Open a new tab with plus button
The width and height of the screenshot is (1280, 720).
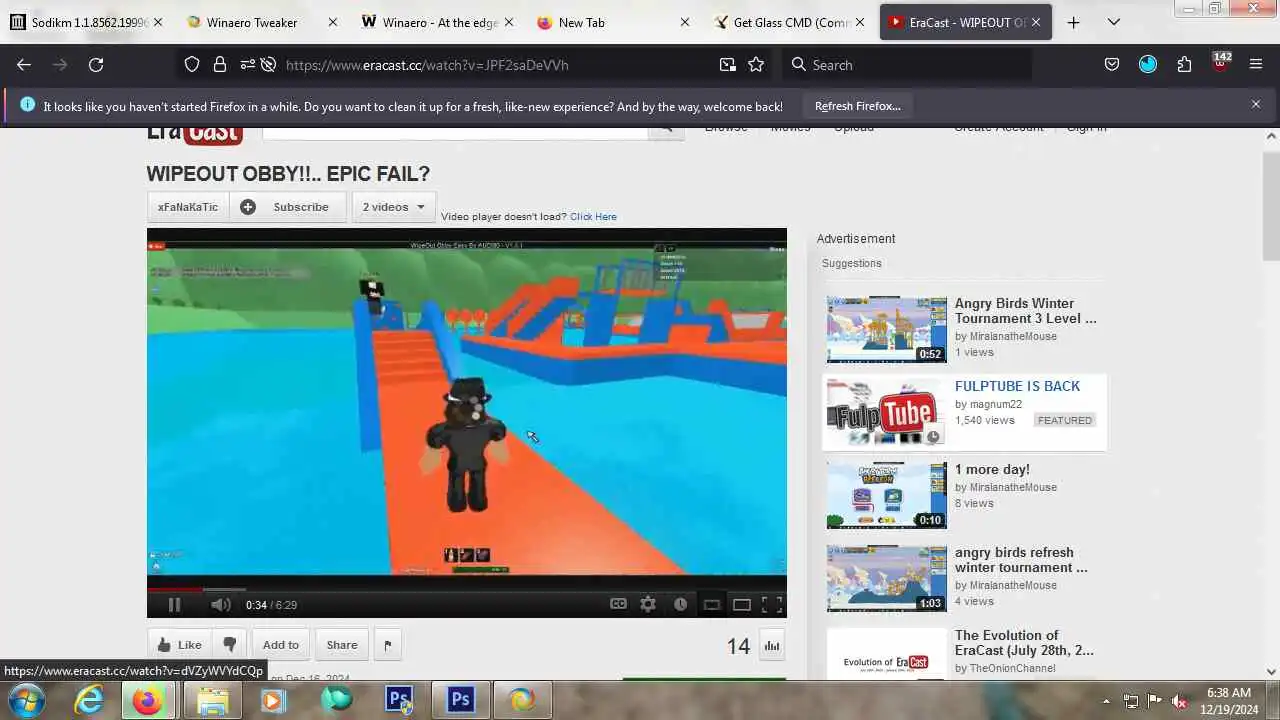click(x=1073, y=22)
